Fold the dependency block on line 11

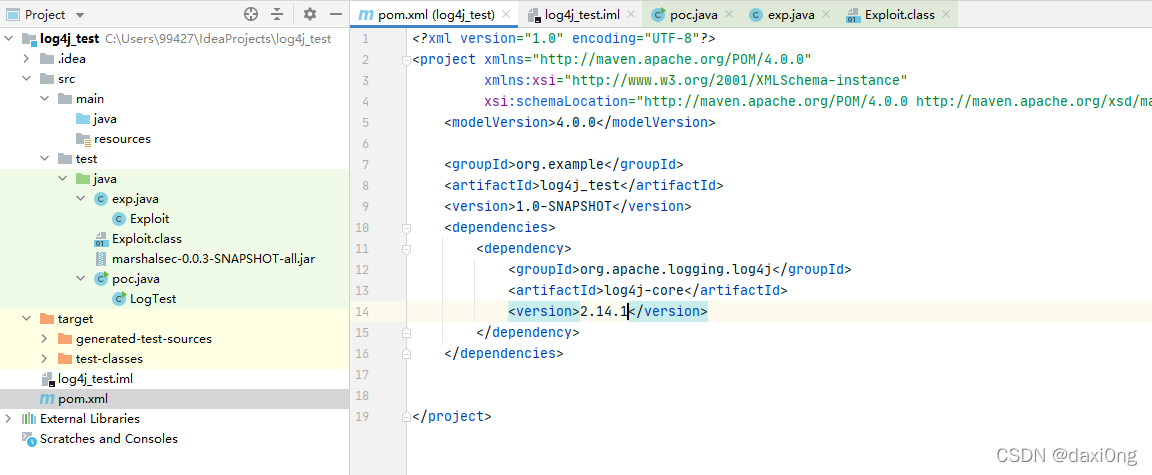[406, 249]
